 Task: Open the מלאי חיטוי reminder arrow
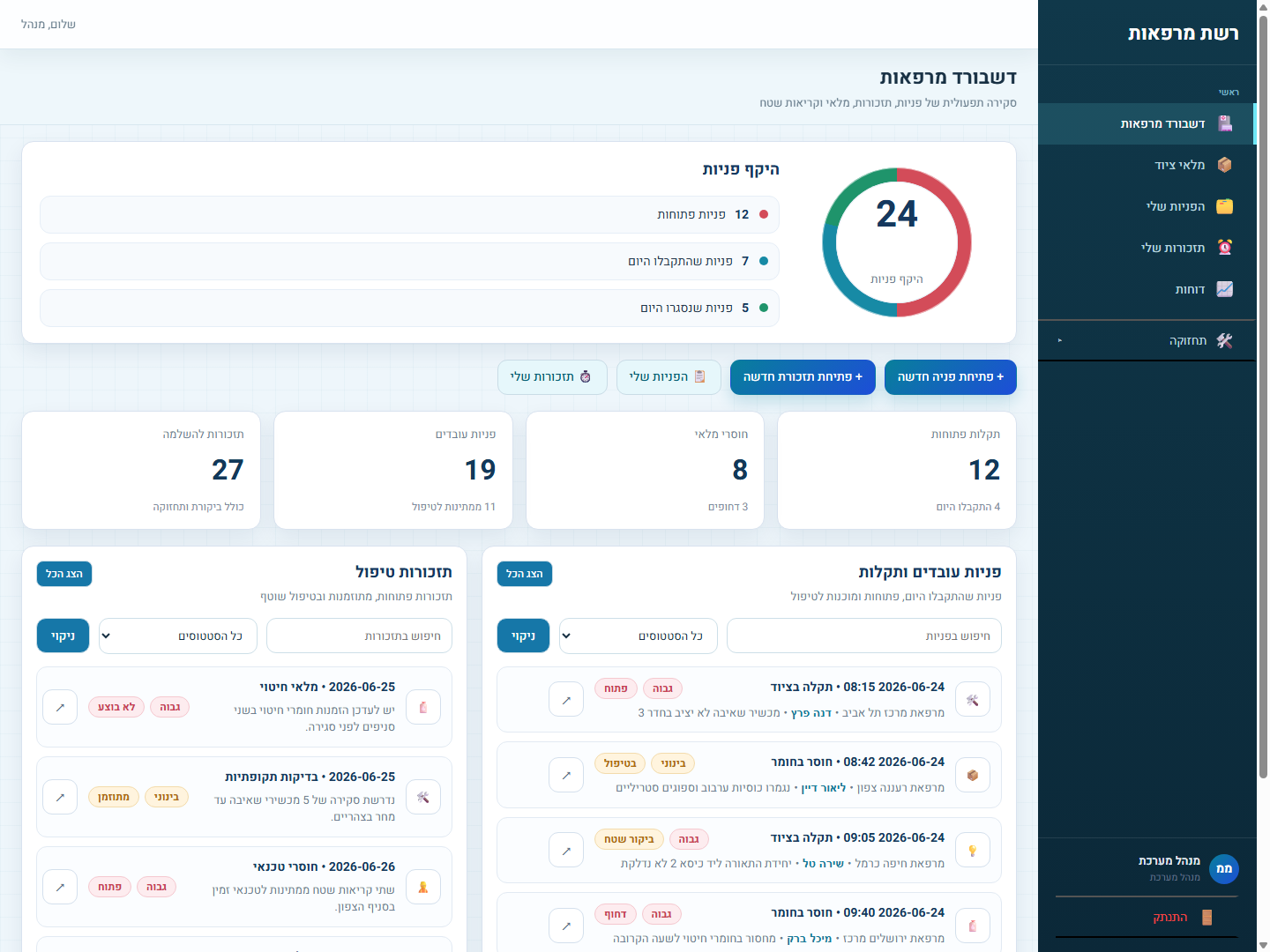click(60, 707)
